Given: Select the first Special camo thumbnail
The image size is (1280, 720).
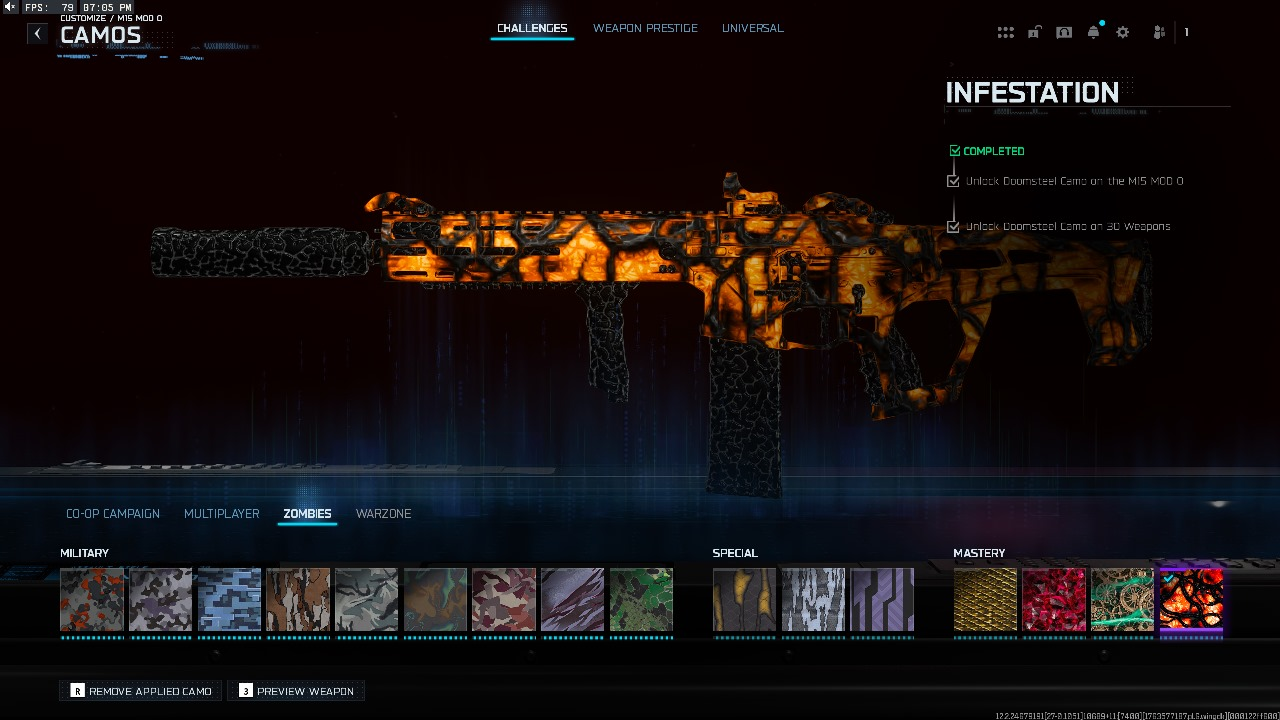Looking at the screenshot, I should 744,600.
